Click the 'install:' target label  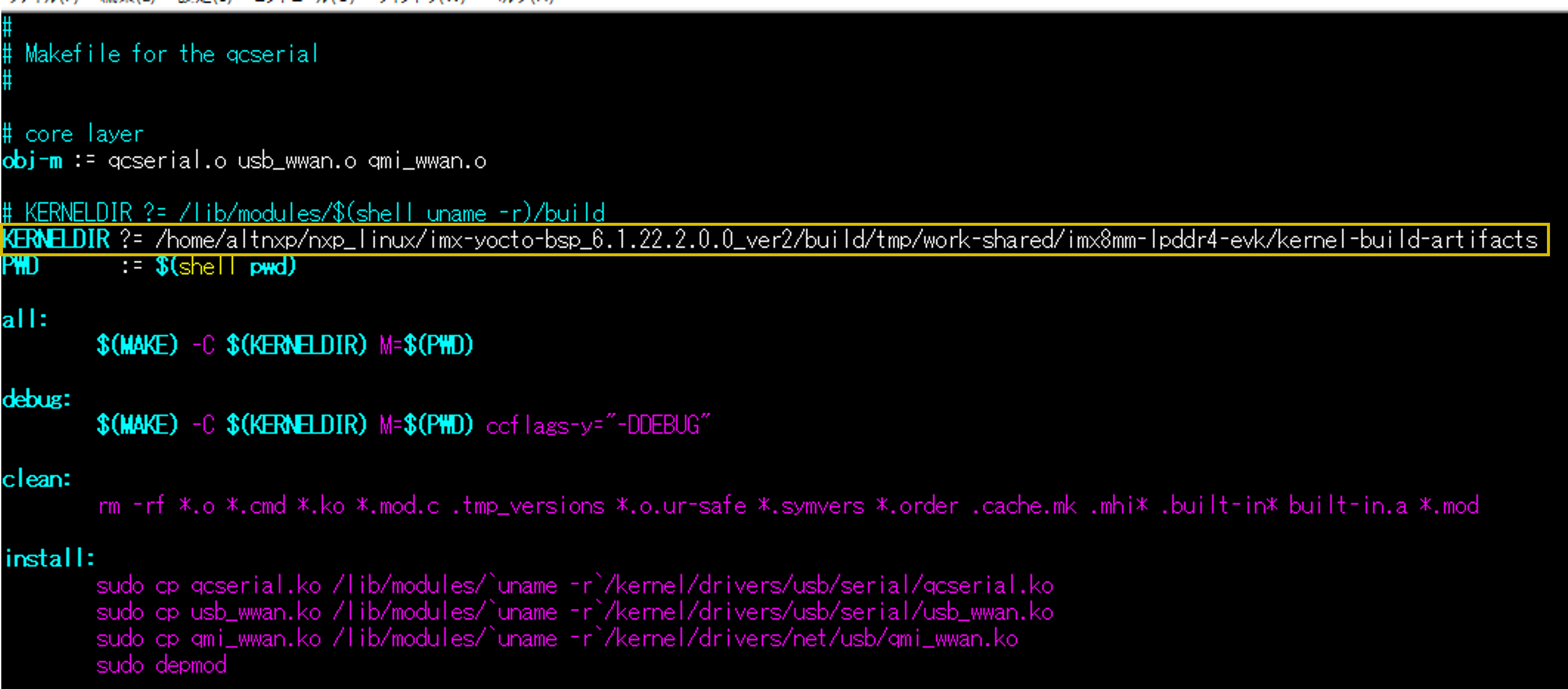[50, 559]
